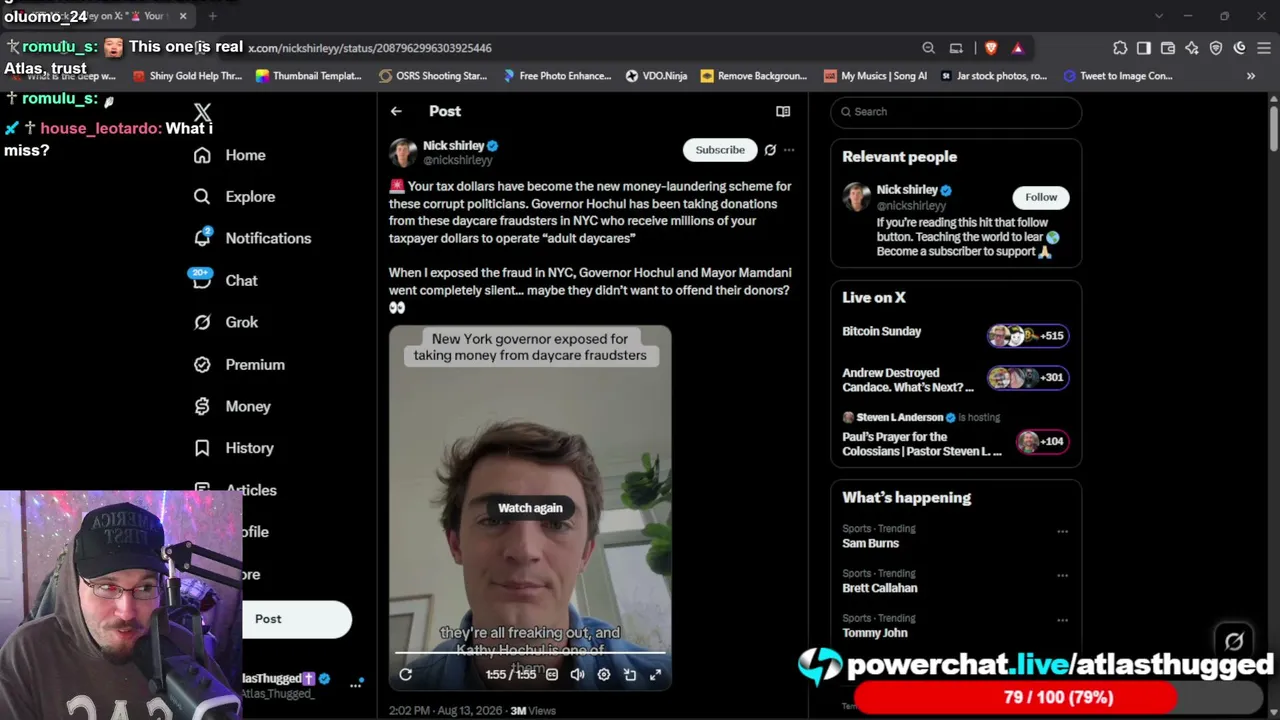Open Tweet to Image Con... bookmark
The height and width of the screenshot is (720, 1280).
pos(1118,76)
